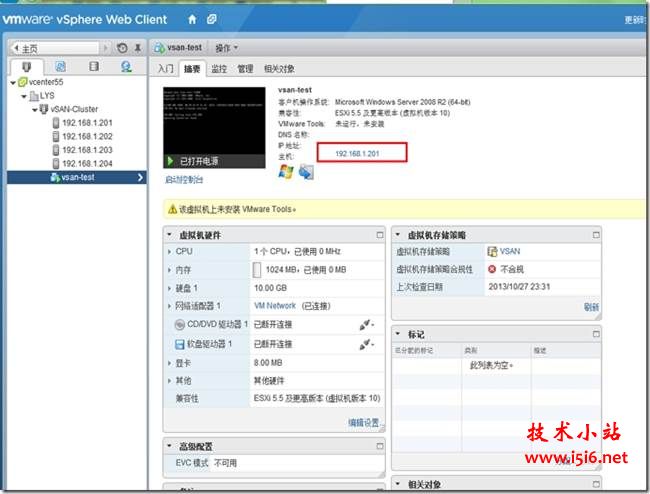The height and width of the screenshot is (494, 650).
Task: Expand the CPU hardware row
Action: [x=169, y=252]
